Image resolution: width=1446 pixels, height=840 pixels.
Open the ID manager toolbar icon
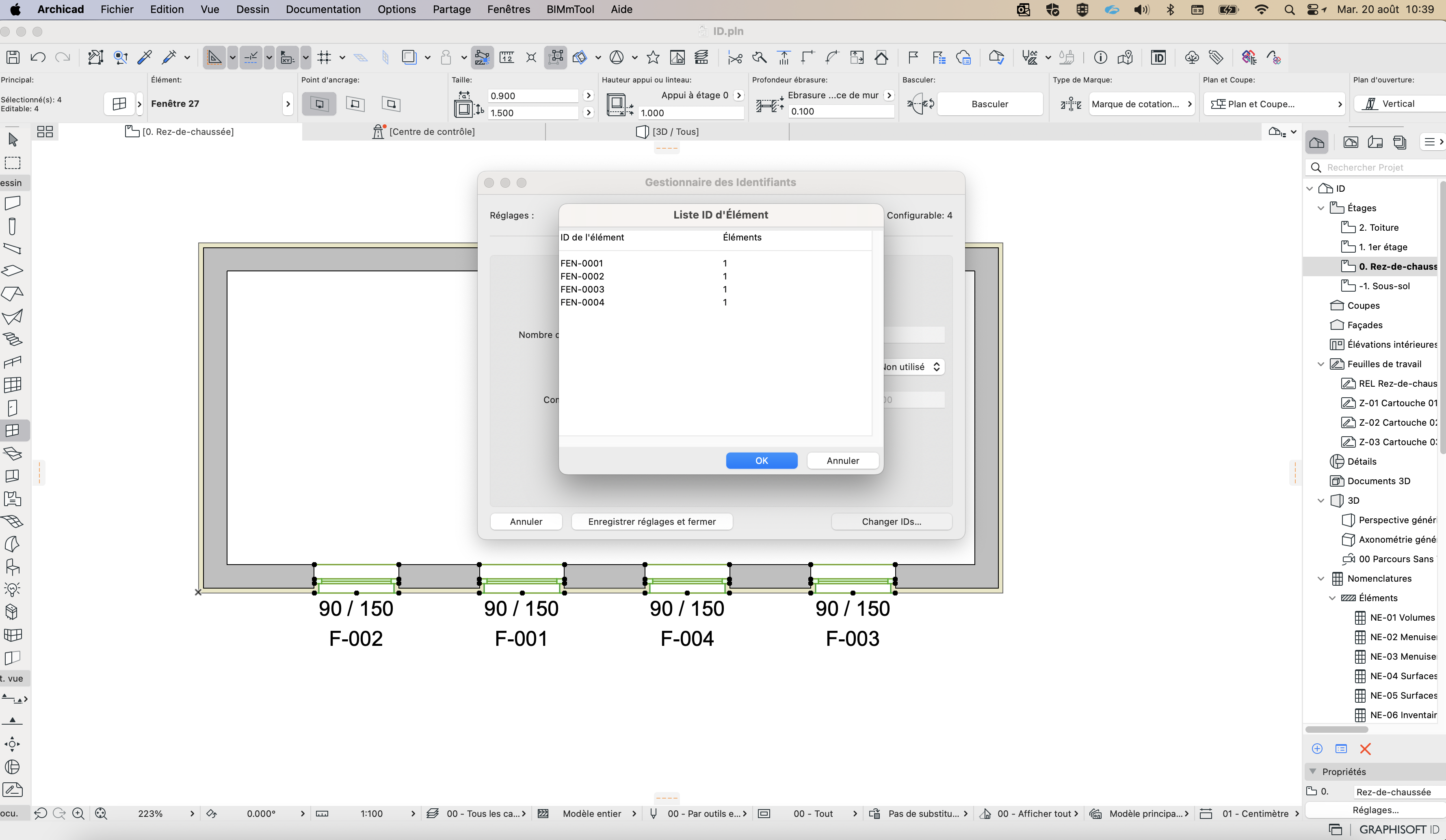coord(1158,57)
